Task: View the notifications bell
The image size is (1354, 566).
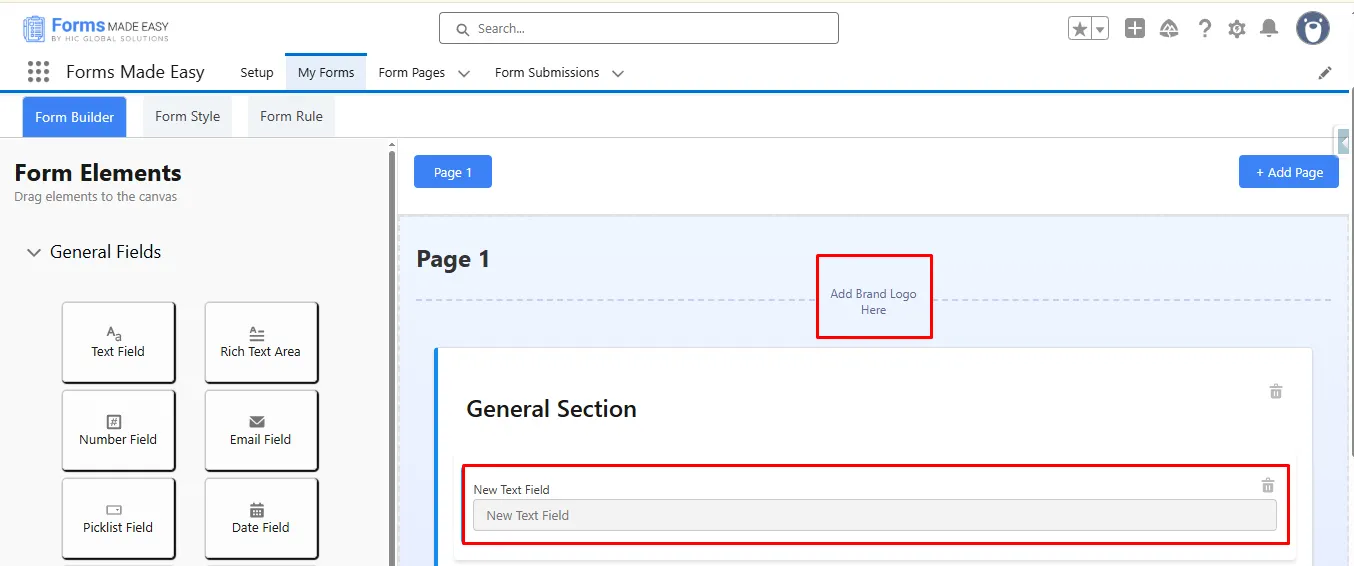Action: tap(1269, 28)
